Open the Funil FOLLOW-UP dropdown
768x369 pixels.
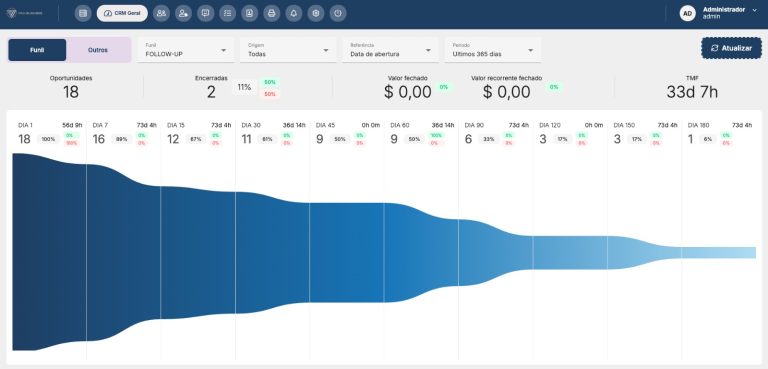[x=186, y=50]
